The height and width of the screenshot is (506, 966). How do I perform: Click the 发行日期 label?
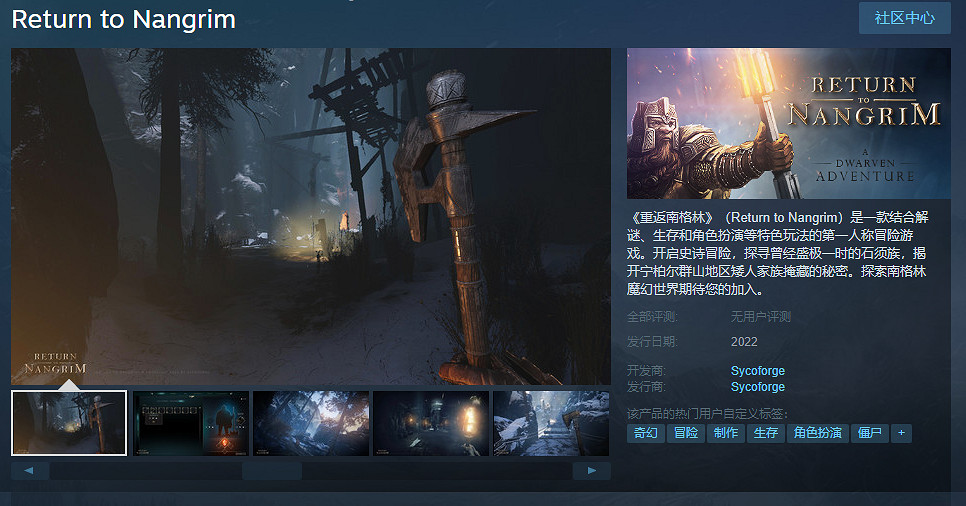tap(652, 342)
